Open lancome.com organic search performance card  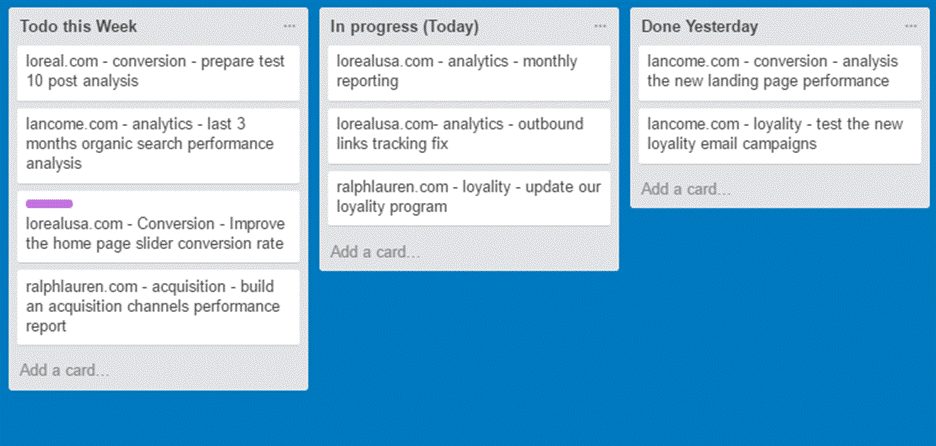158,144
